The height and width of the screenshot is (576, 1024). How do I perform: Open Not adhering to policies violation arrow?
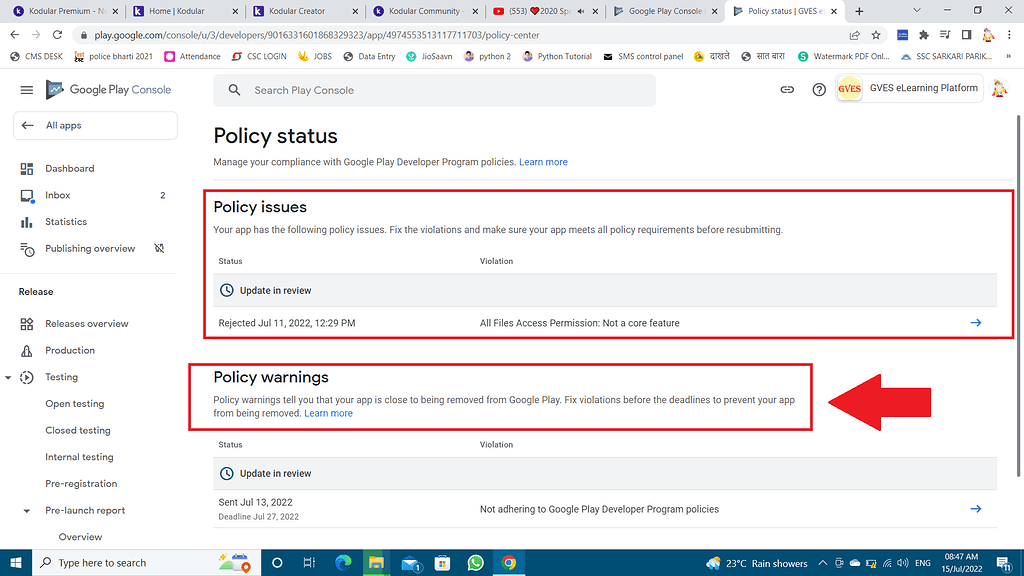976,509
